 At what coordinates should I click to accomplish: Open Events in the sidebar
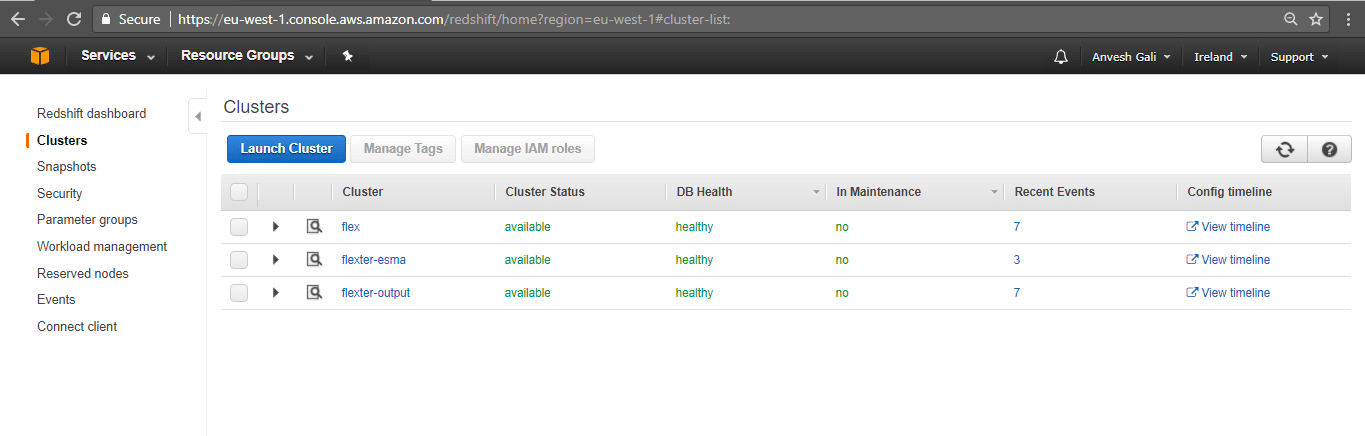(x=56, y=300)
